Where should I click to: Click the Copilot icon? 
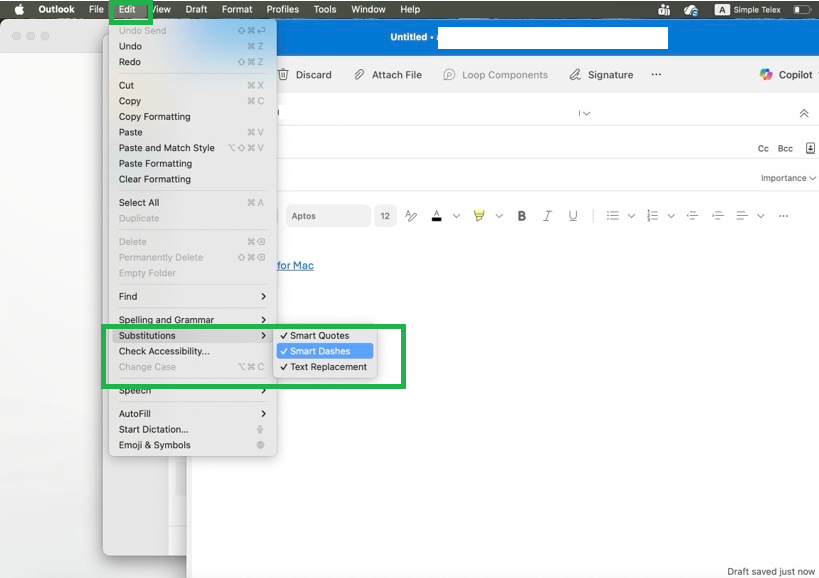click(x=766, y=75)
